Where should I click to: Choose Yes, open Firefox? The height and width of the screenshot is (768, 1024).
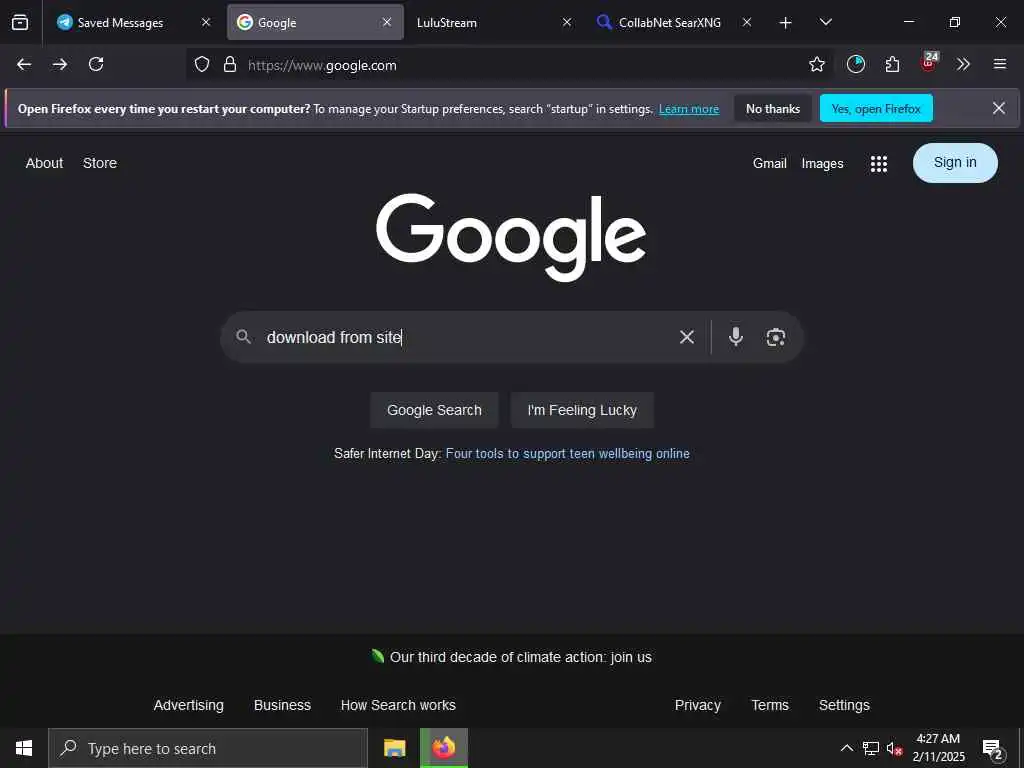(876, 108)
